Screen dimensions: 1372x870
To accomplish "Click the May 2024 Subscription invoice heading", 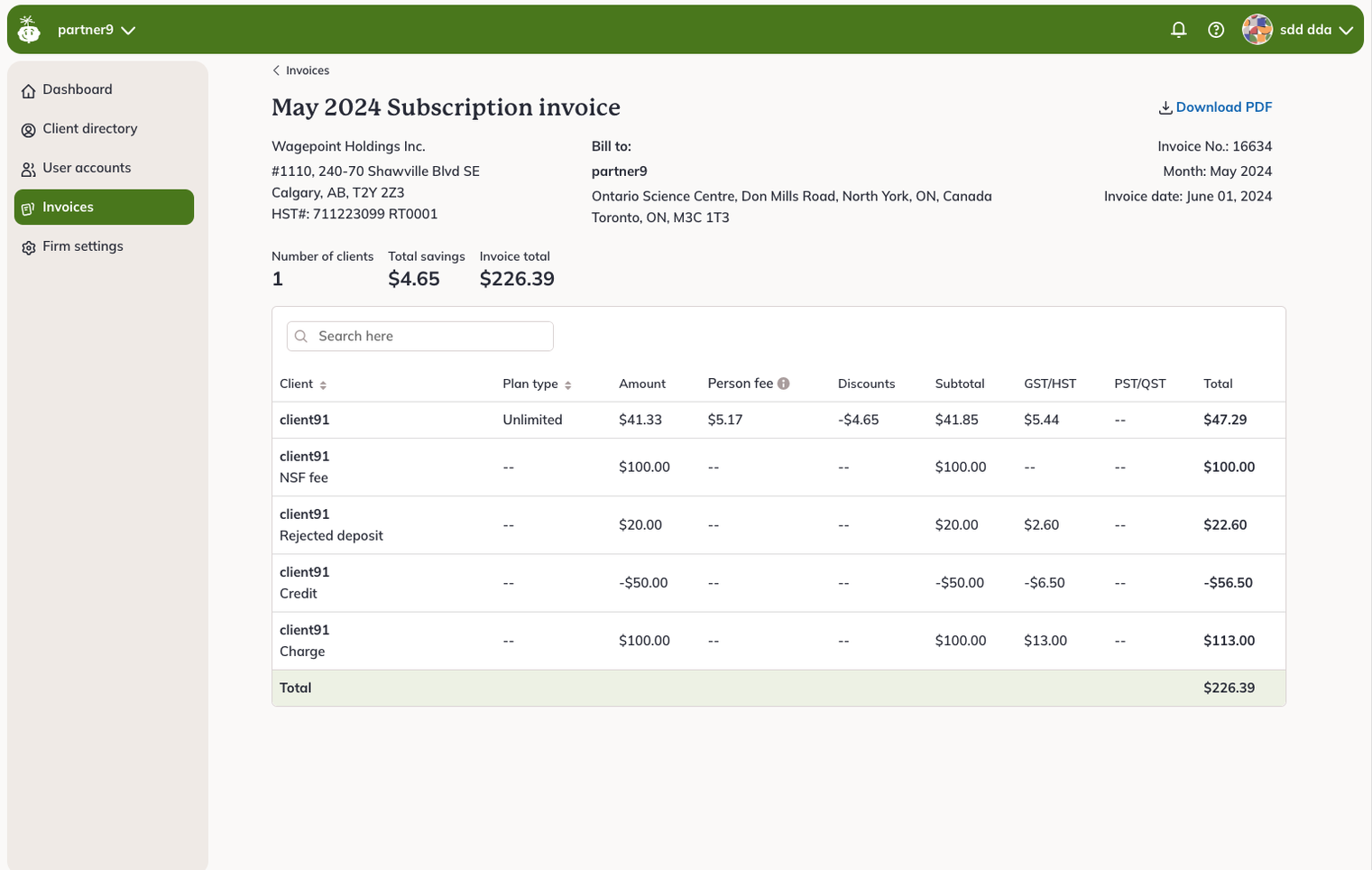I will pos(446,107).
